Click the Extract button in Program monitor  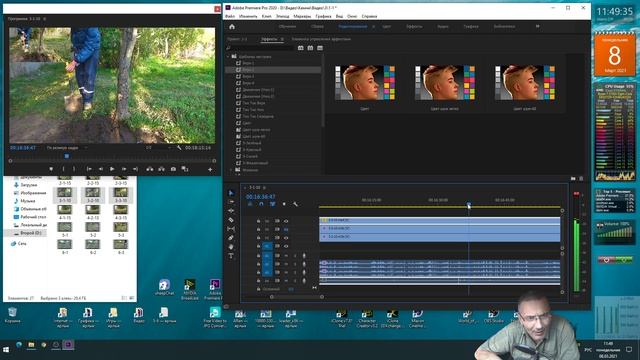pyautogui.click(x=162, y=169)
